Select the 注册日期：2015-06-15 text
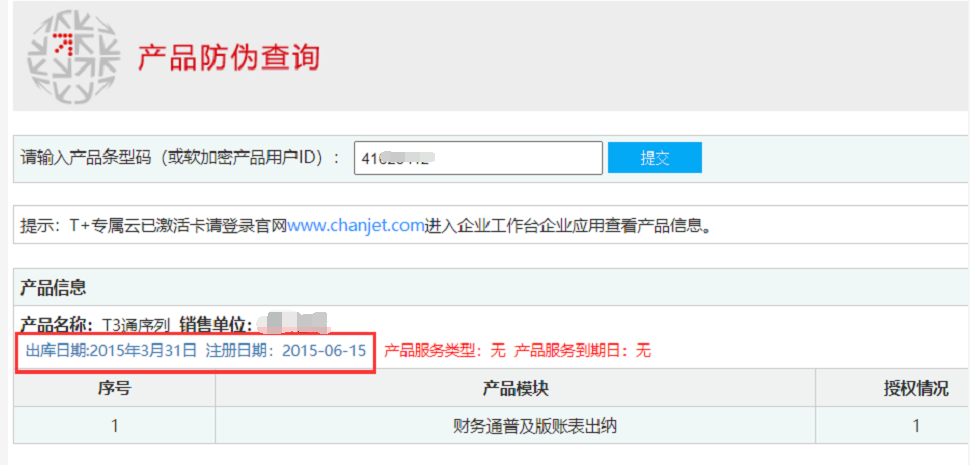 coord(286,351)
